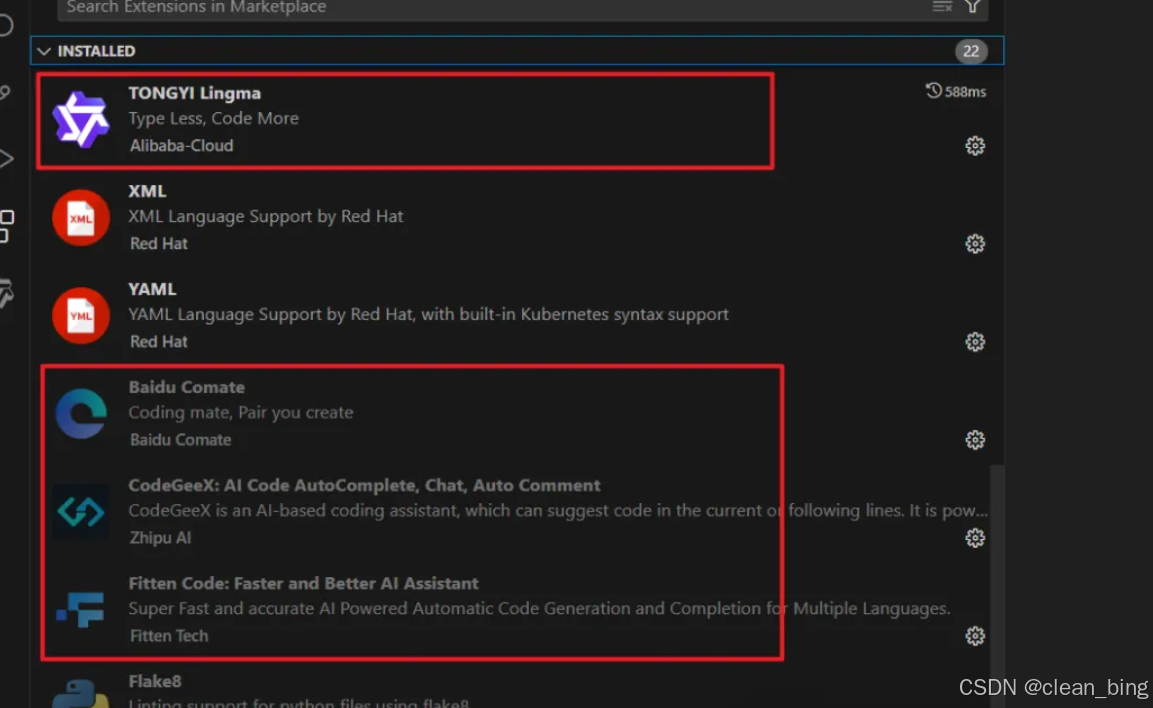
Task: Click the XML Red Hat logo icon
Action: [81, 218]
